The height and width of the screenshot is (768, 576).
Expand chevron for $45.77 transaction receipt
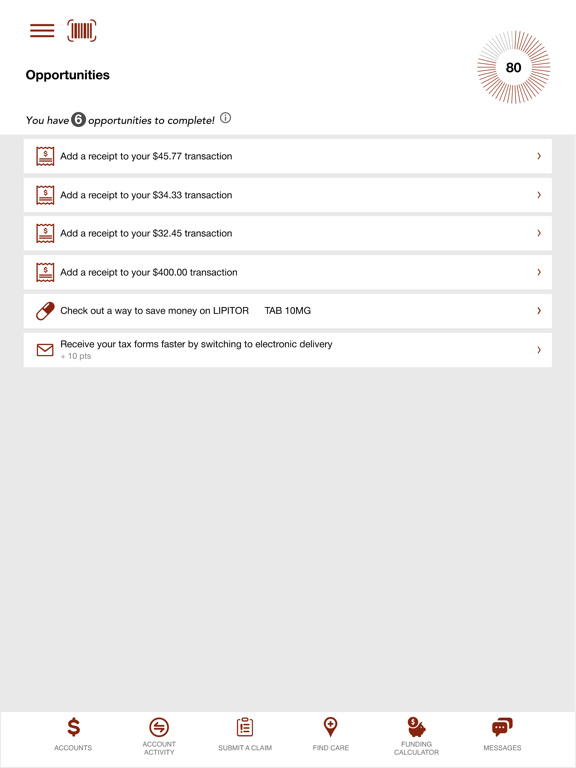coord(539,156)
